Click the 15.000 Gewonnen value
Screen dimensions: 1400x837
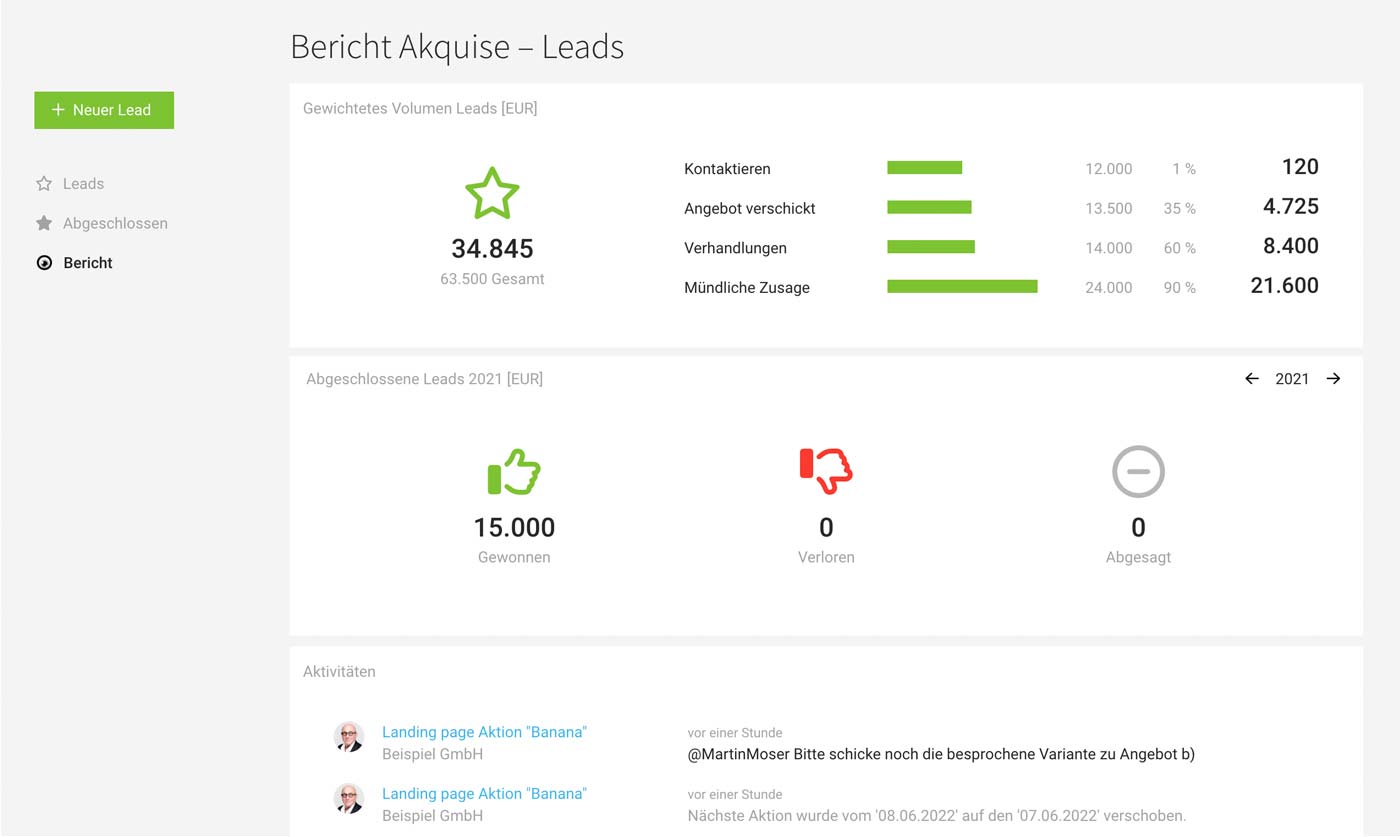tap(514, 528)
